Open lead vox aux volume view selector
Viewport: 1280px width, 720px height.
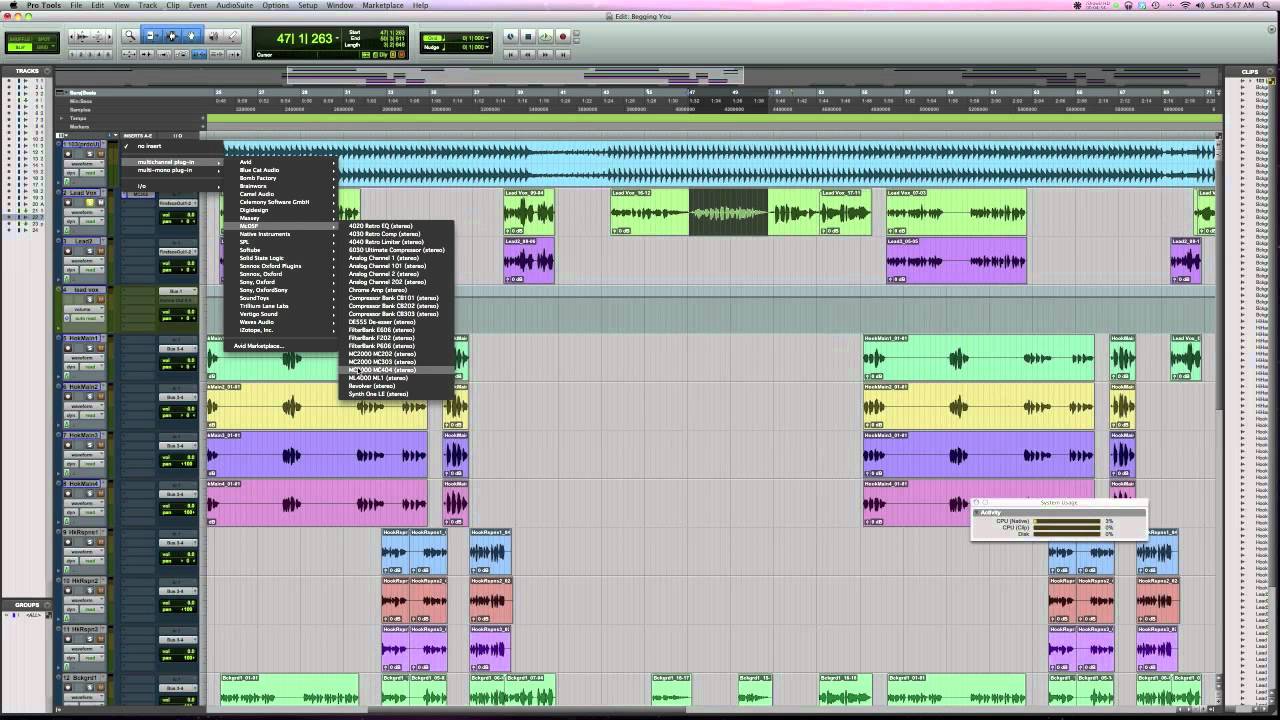tap(84, 309)
